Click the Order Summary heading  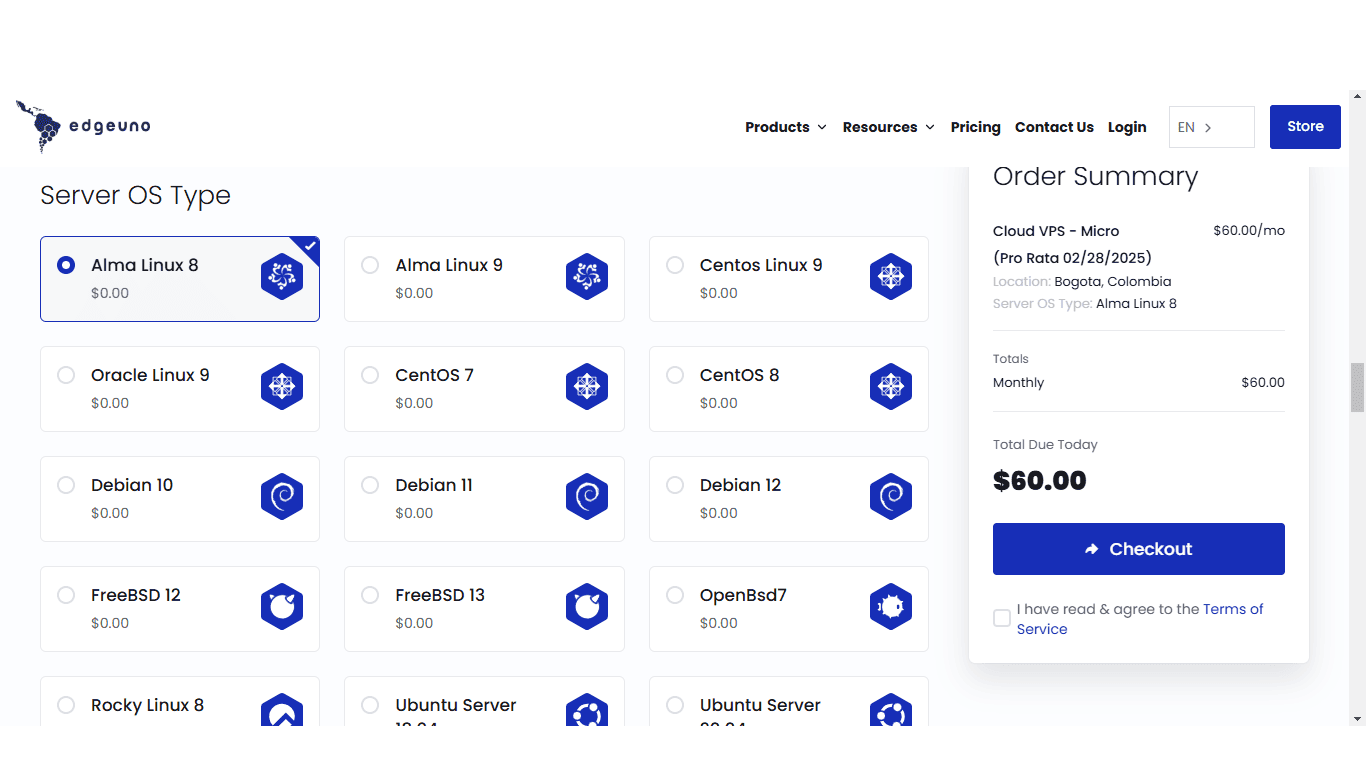point(1095,177)
